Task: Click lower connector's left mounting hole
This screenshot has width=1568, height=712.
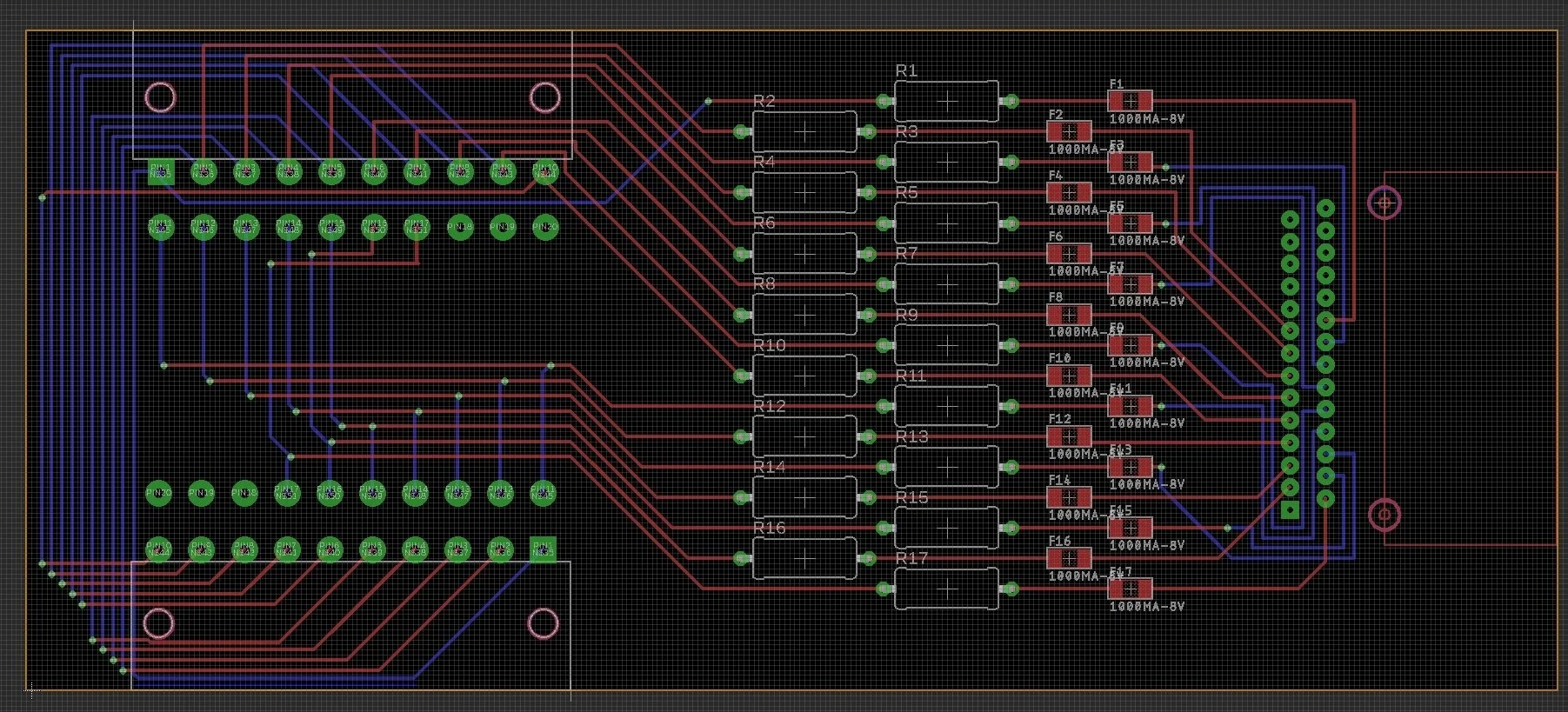Action: pyautogui.click(x=158, y=623)
